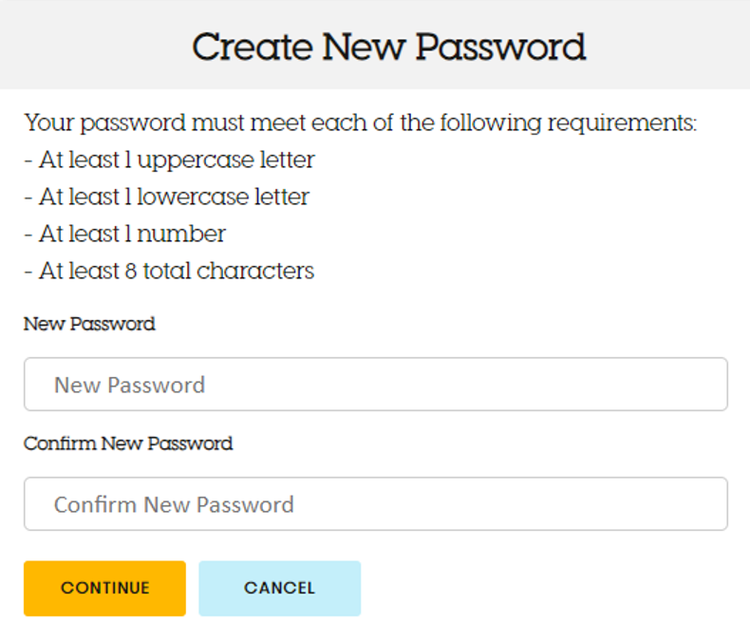Click the "New Password" placeholder text
The image size is (750, 642).
click(129, 385)
